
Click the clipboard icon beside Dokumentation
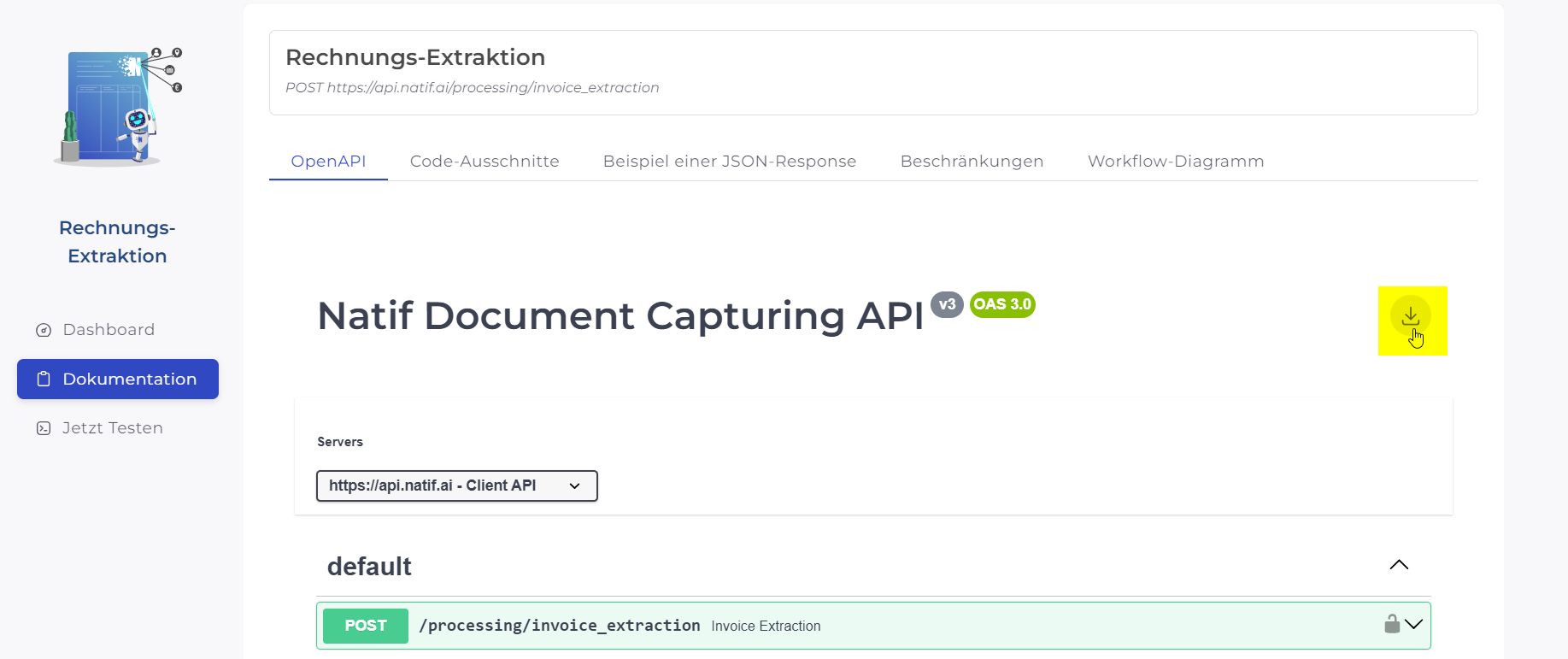44,379
